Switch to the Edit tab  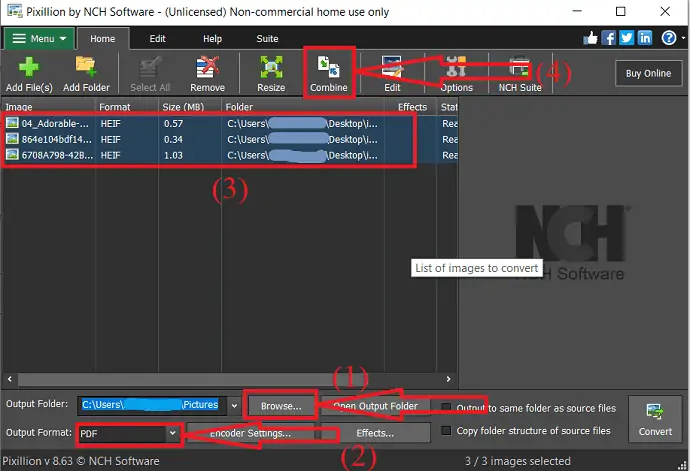tap(157, 39)
